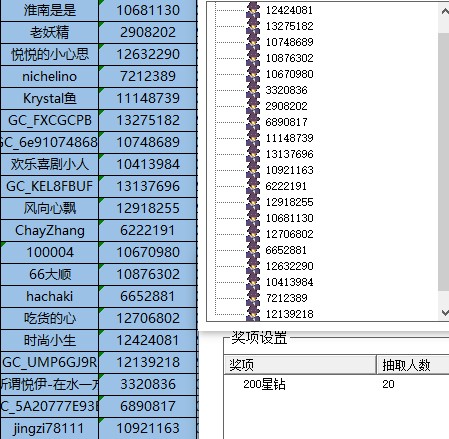Click the 抽取人数 column header
449x439 pixels.
point(413,365)
